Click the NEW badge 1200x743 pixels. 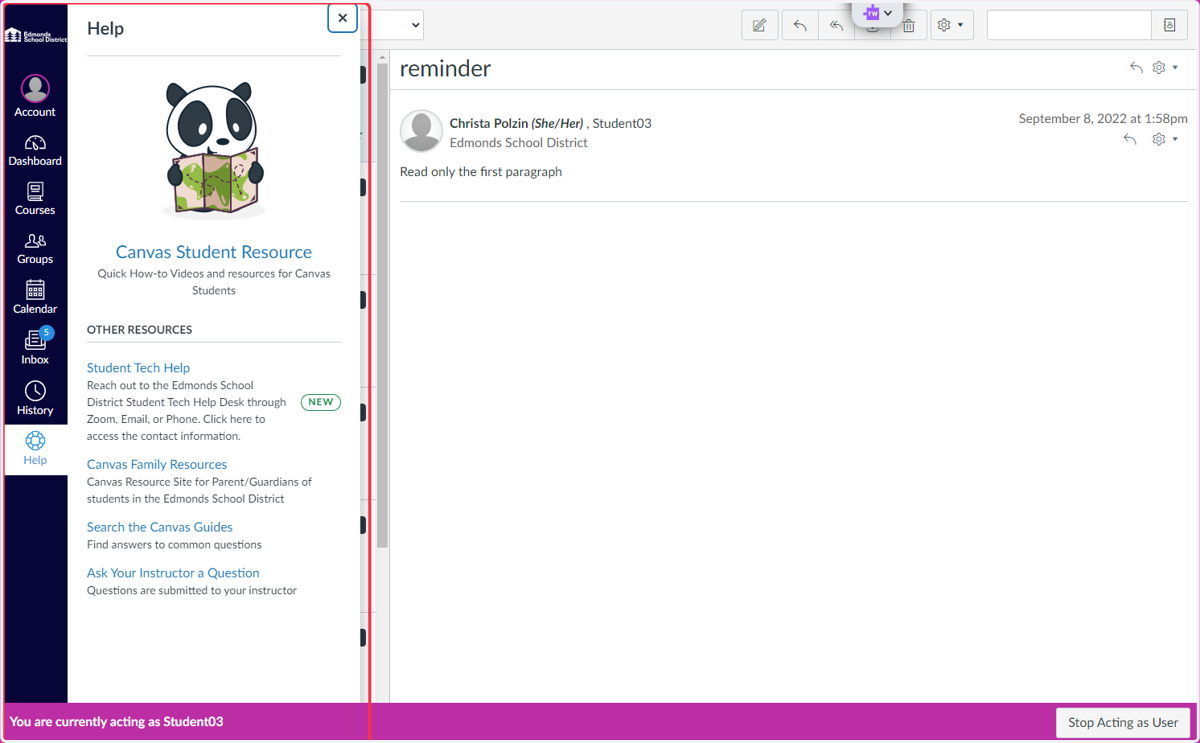pos(321,402)
